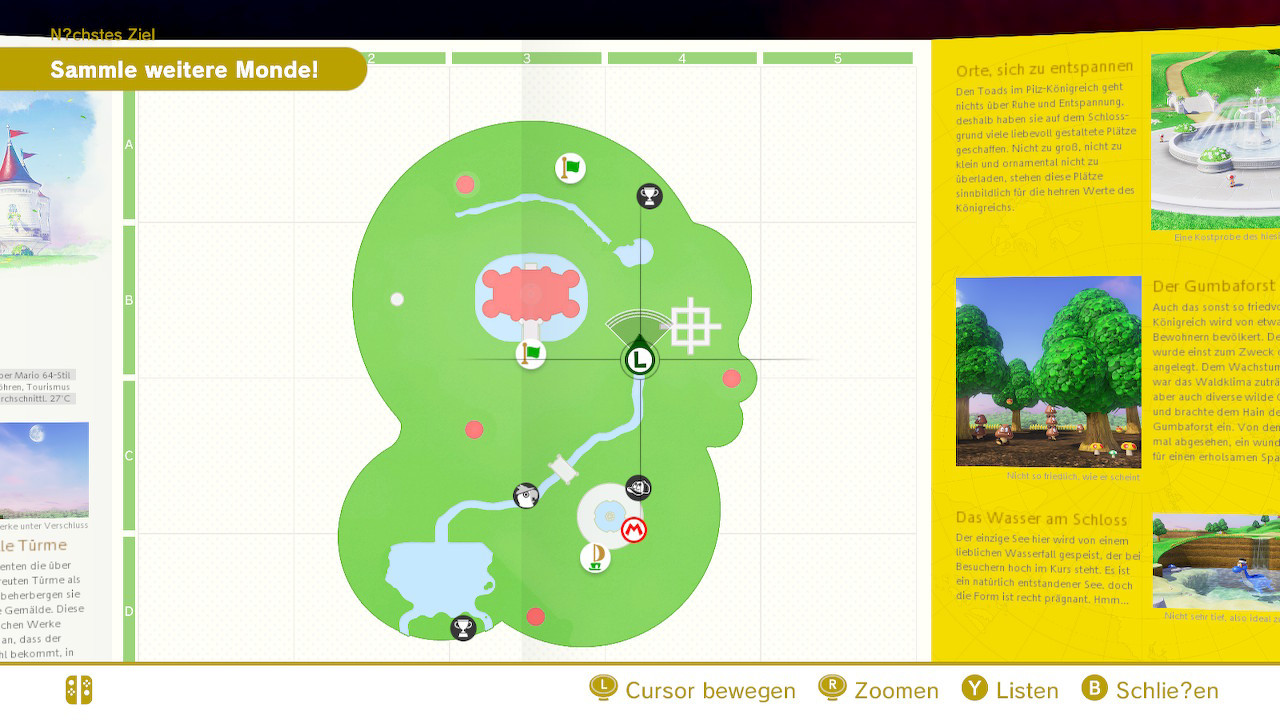Select grid row label A
The width and height of the screenshot is (1280, 720).
coord(129,144)
